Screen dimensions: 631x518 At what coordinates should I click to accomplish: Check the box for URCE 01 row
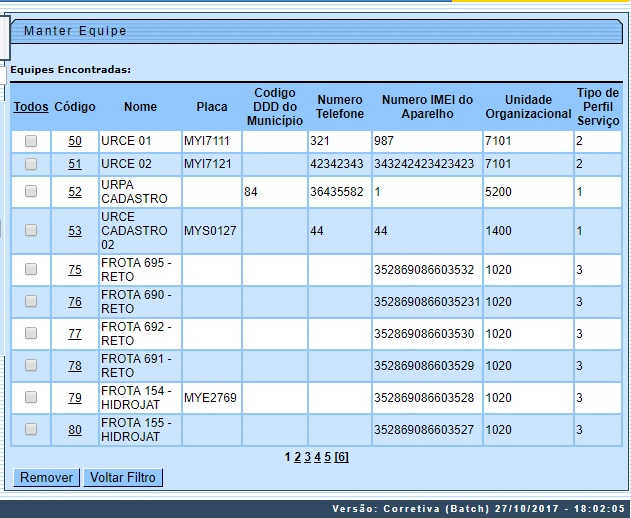click(x=31, y=141)
